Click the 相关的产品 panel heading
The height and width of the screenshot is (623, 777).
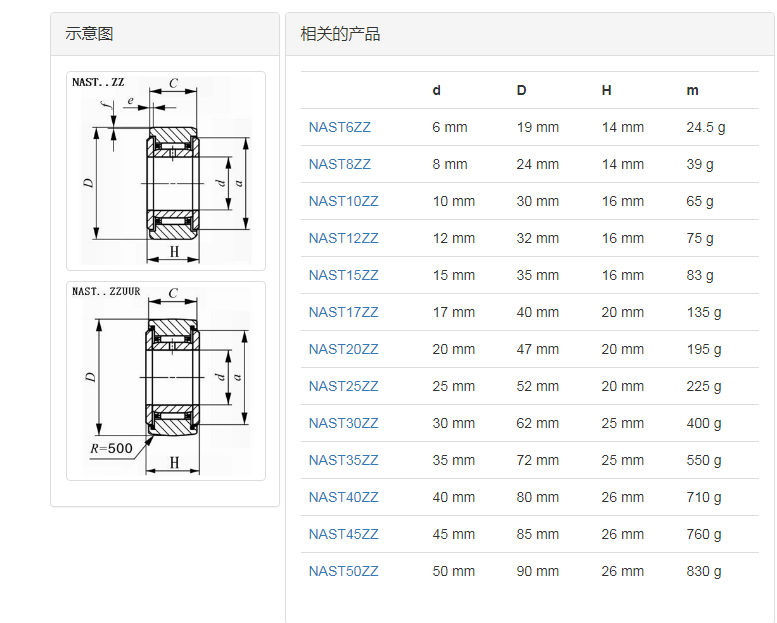tap(340, 34)
